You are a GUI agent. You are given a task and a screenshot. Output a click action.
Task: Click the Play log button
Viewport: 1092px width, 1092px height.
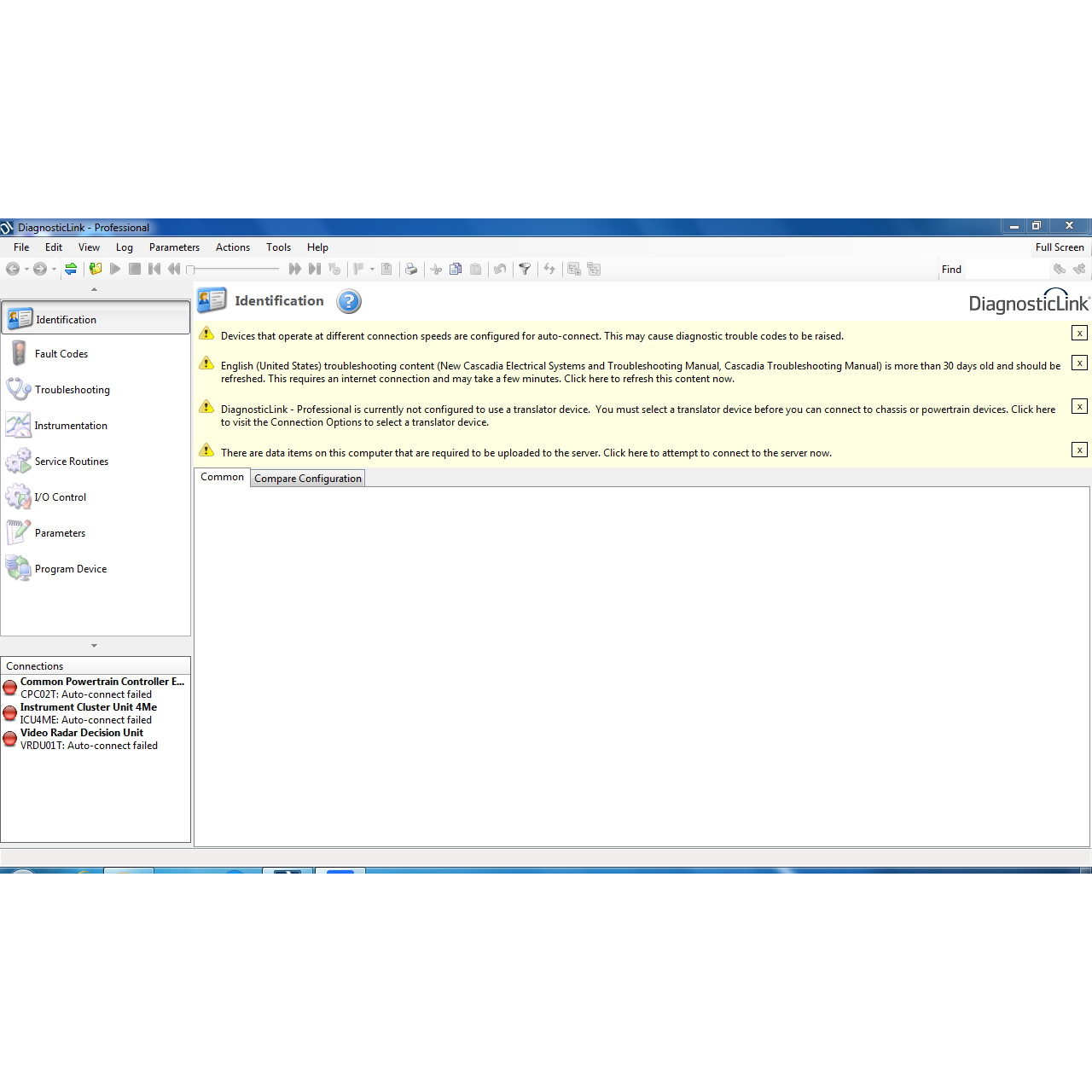pyautogui.click(x=115, y=269)
